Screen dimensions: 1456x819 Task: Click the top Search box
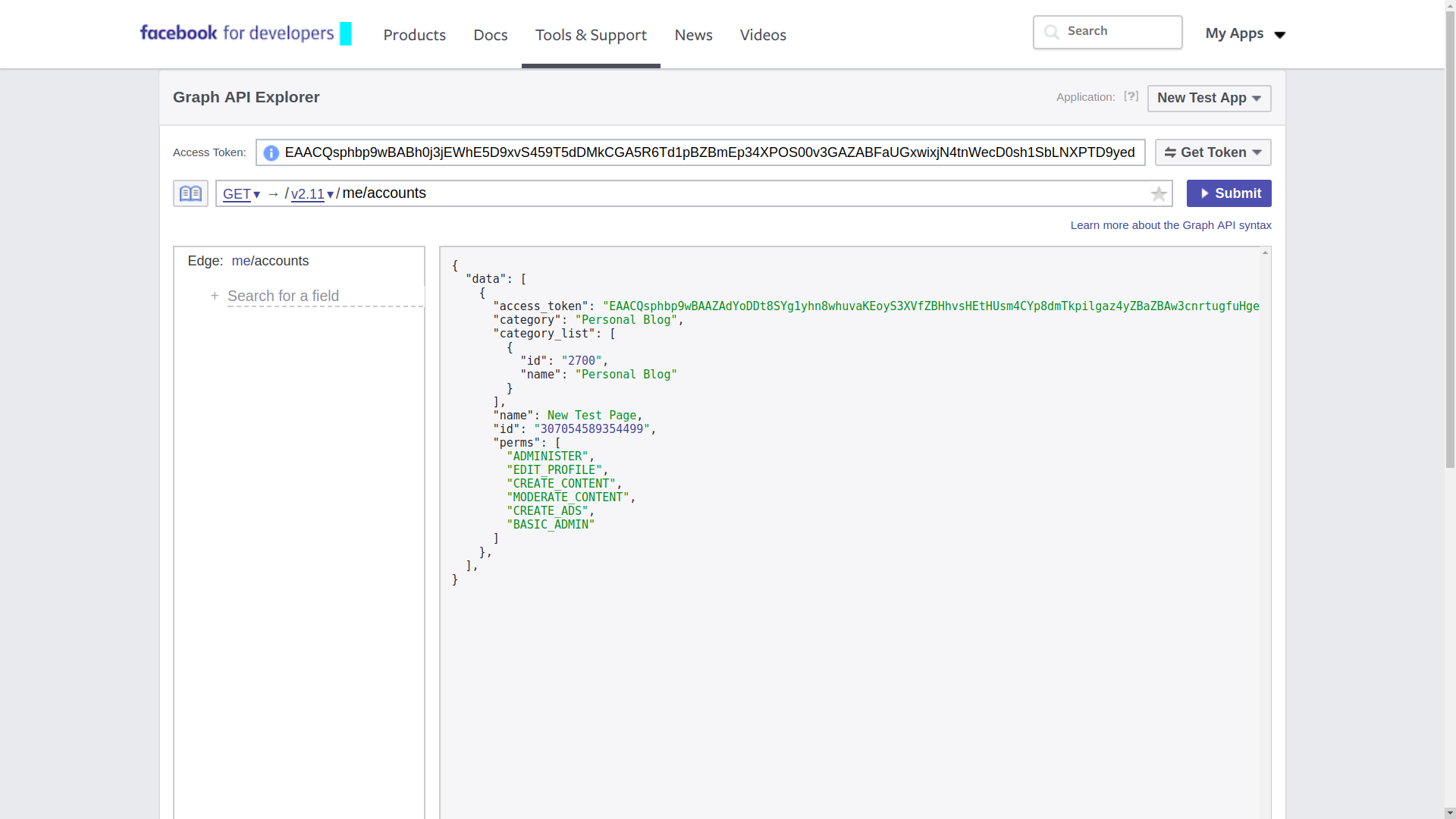pos(1107,32)
